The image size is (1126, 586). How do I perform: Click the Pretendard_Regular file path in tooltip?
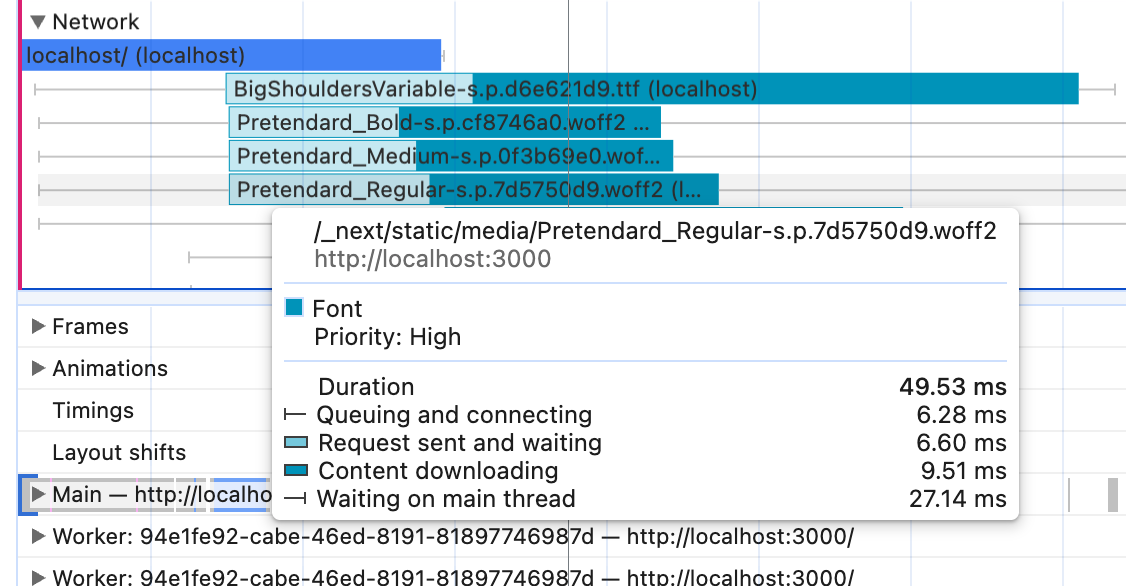655,232
